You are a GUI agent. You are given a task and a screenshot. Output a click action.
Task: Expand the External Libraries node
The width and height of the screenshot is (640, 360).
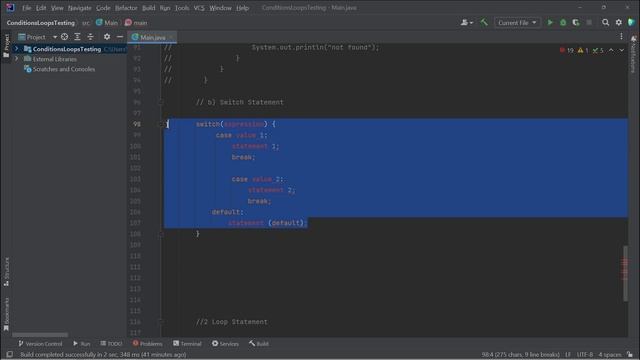point(16,59)
